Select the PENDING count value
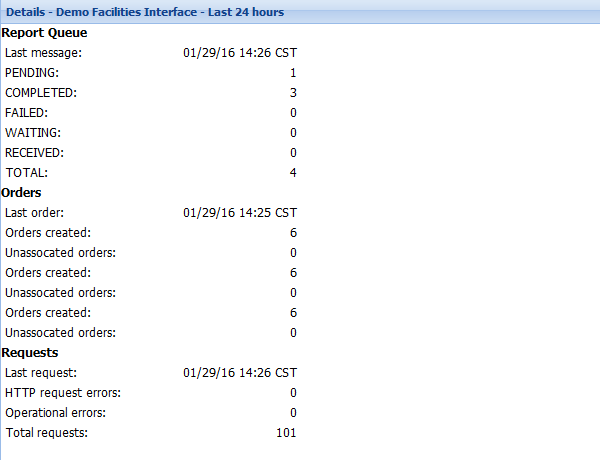 [x=293, y=73]
